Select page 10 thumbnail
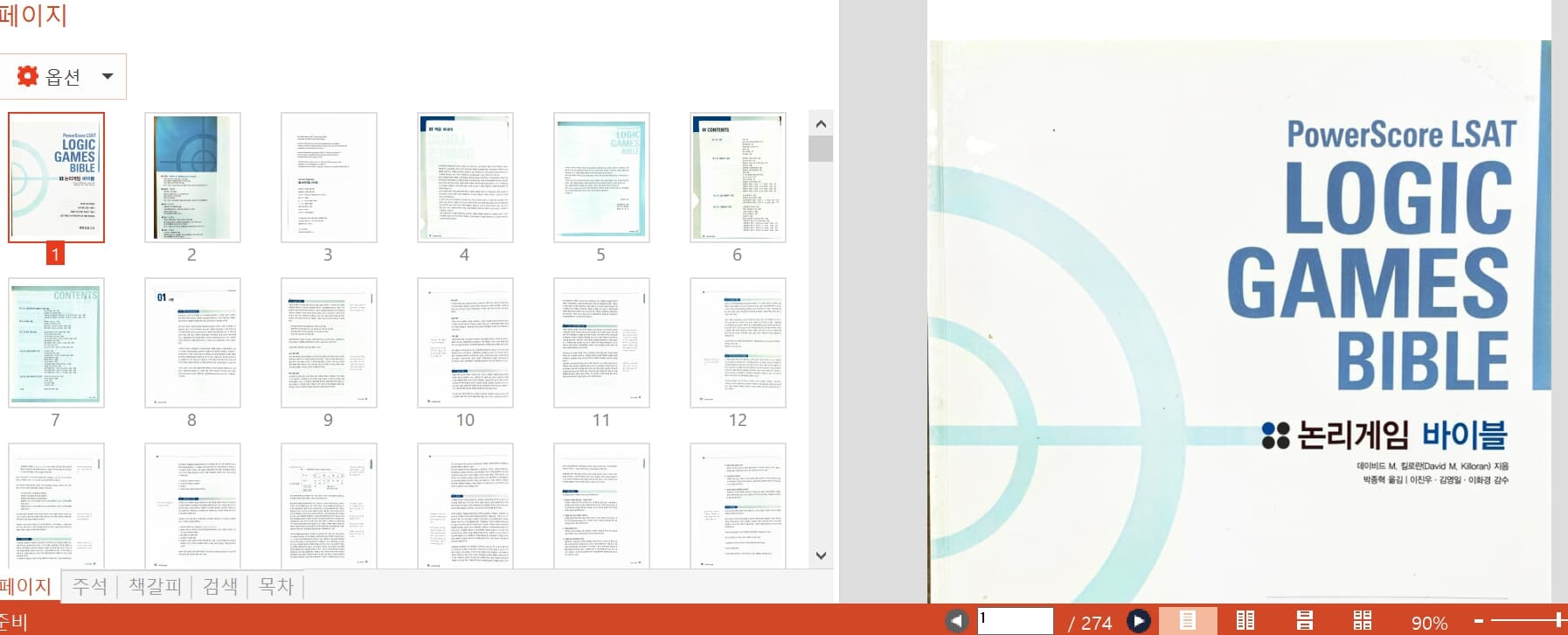The image size is (1568, 635). click(465, 343)
